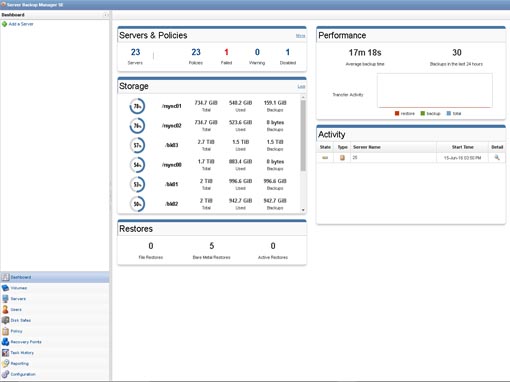Screen dimensions: 510x382
Task: Click Add a Server link
Action: point(21,24)
